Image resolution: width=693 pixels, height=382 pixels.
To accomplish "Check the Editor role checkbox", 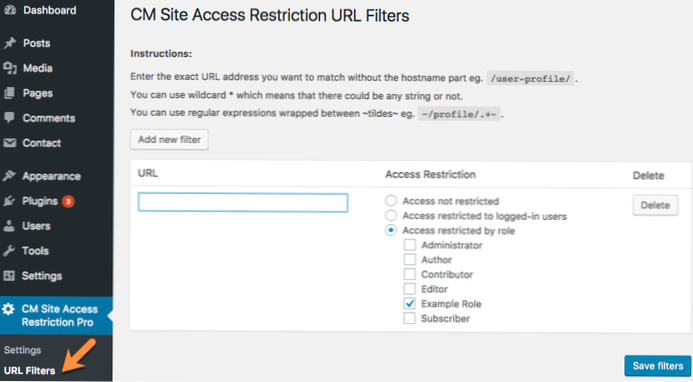I will (410, 289).
